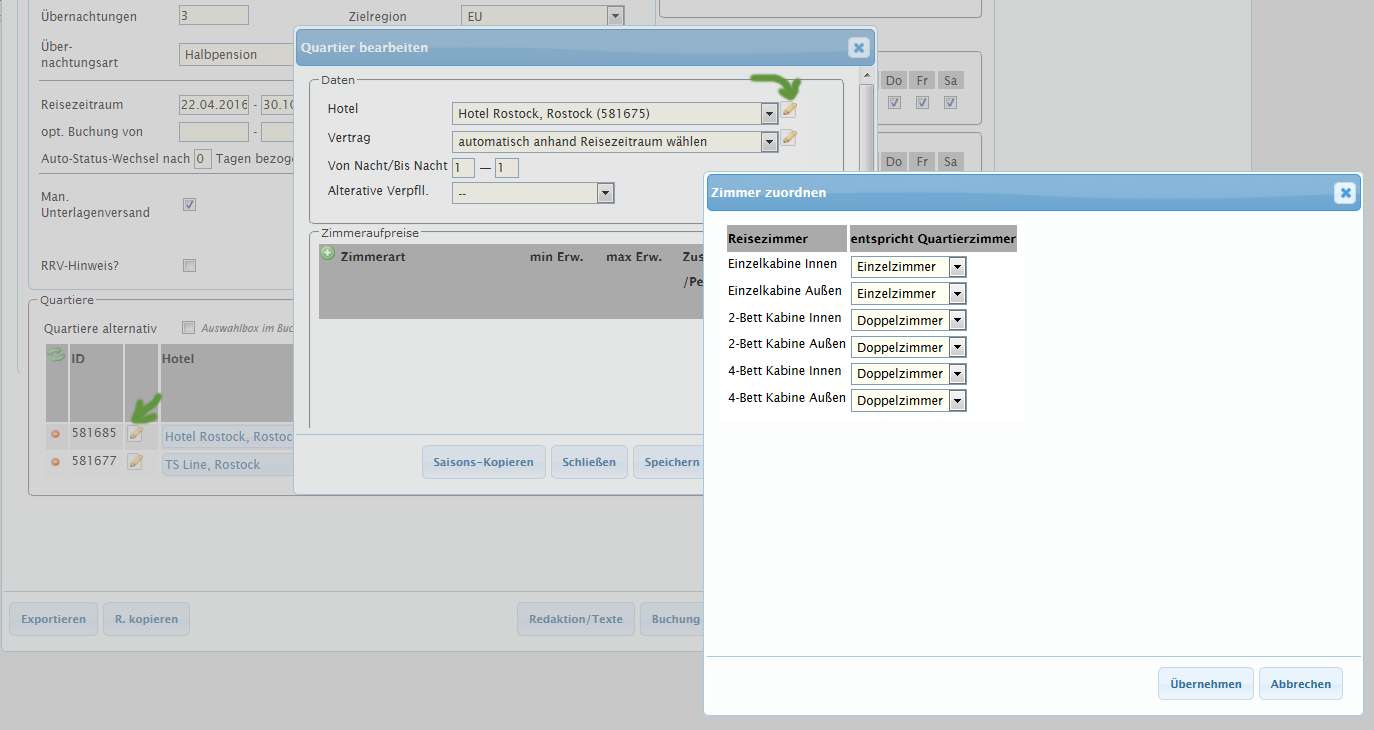Uncheck Sa in the upper weekday row
Screen dimensions: 1374x730
point(951,102)
